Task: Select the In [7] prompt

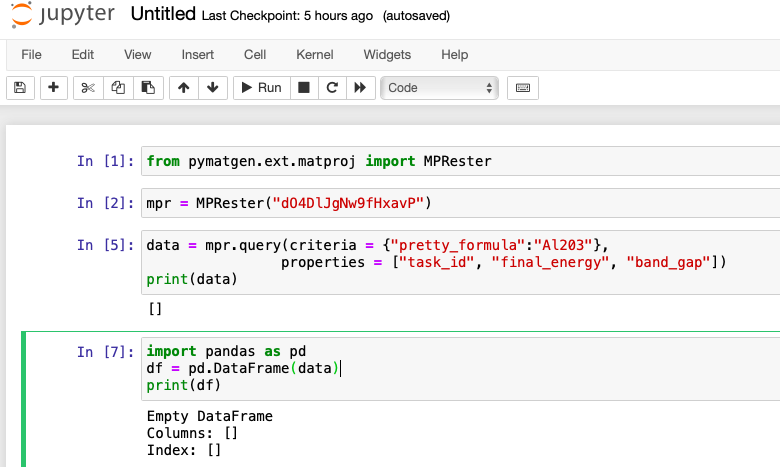Action: pos(105,352)
